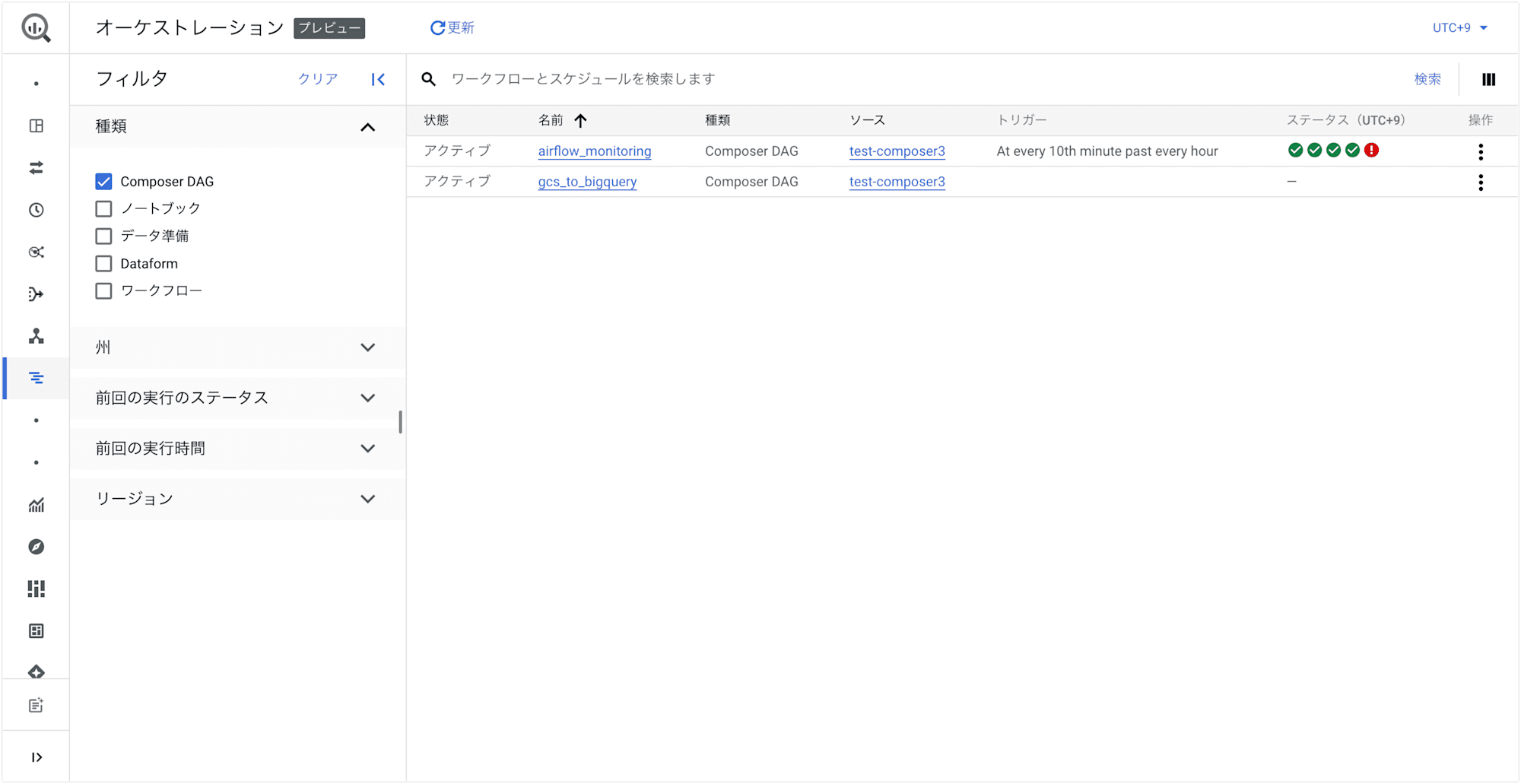Open the hierarchy nodes sidebar icon
The width and height of the screenshot is (1521, 784).
pos(36,336)
